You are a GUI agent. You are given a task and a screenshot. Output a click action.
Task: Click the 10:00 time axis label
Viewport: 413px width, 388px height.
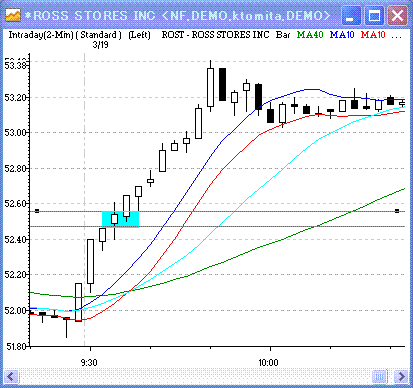pyautogui.click(x=268, y=362)
